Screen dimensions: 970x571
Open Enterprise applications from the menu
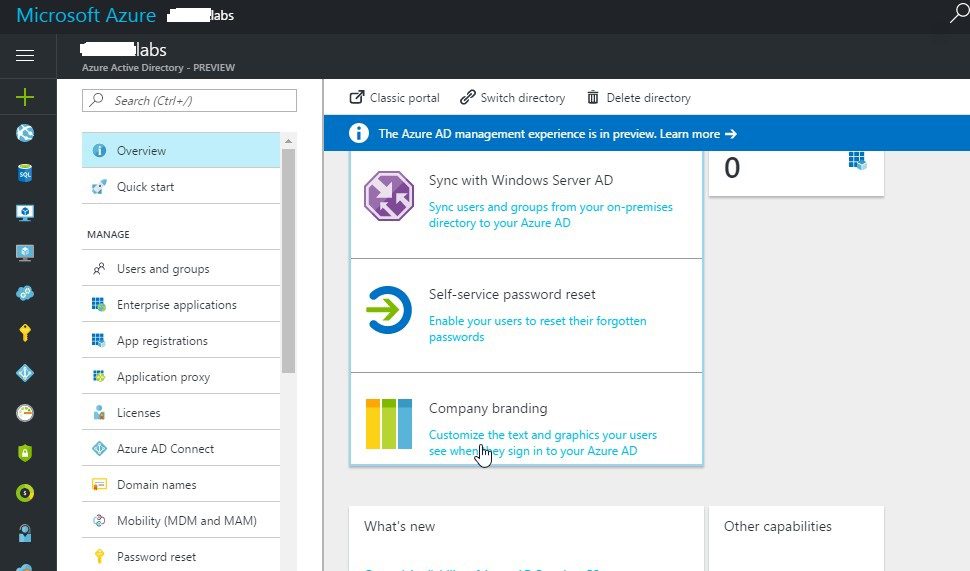pos(176,305)
